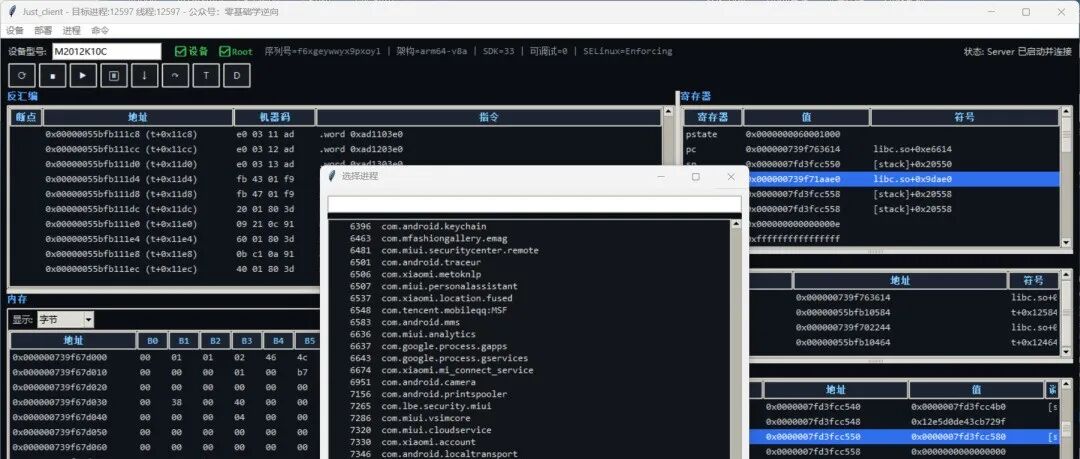This screenshot has width=1080, height=459.
Task: Select process com.mfashiongallery.emag
Action: [529, 238]
